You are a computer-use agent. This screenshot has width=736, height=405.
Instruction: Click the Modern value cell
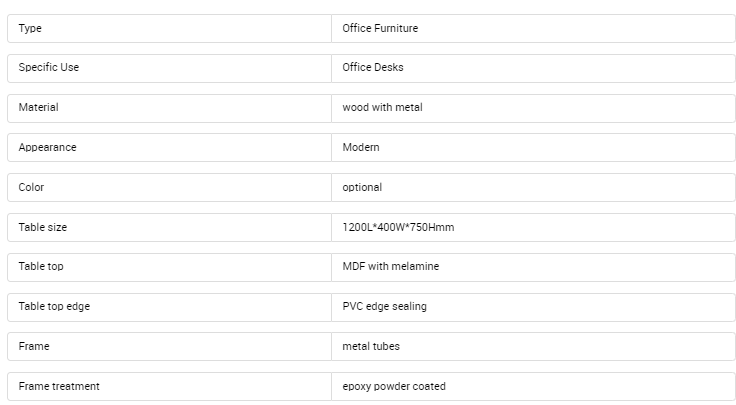click(361, 147)
